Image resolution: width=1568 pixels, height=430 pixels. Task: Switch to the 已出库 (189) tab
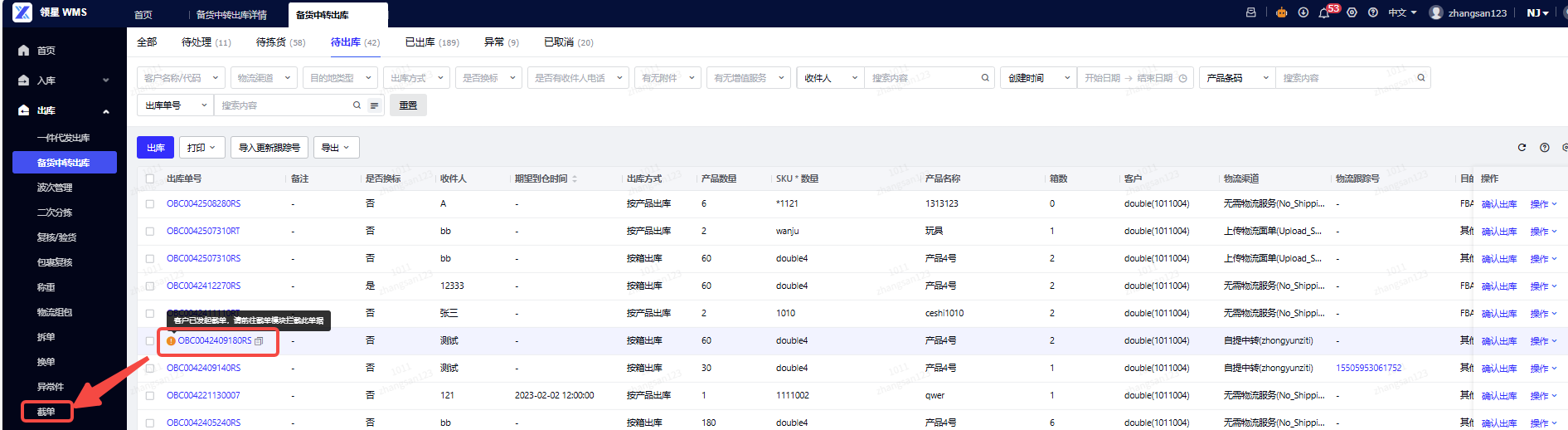coord(431,42)
